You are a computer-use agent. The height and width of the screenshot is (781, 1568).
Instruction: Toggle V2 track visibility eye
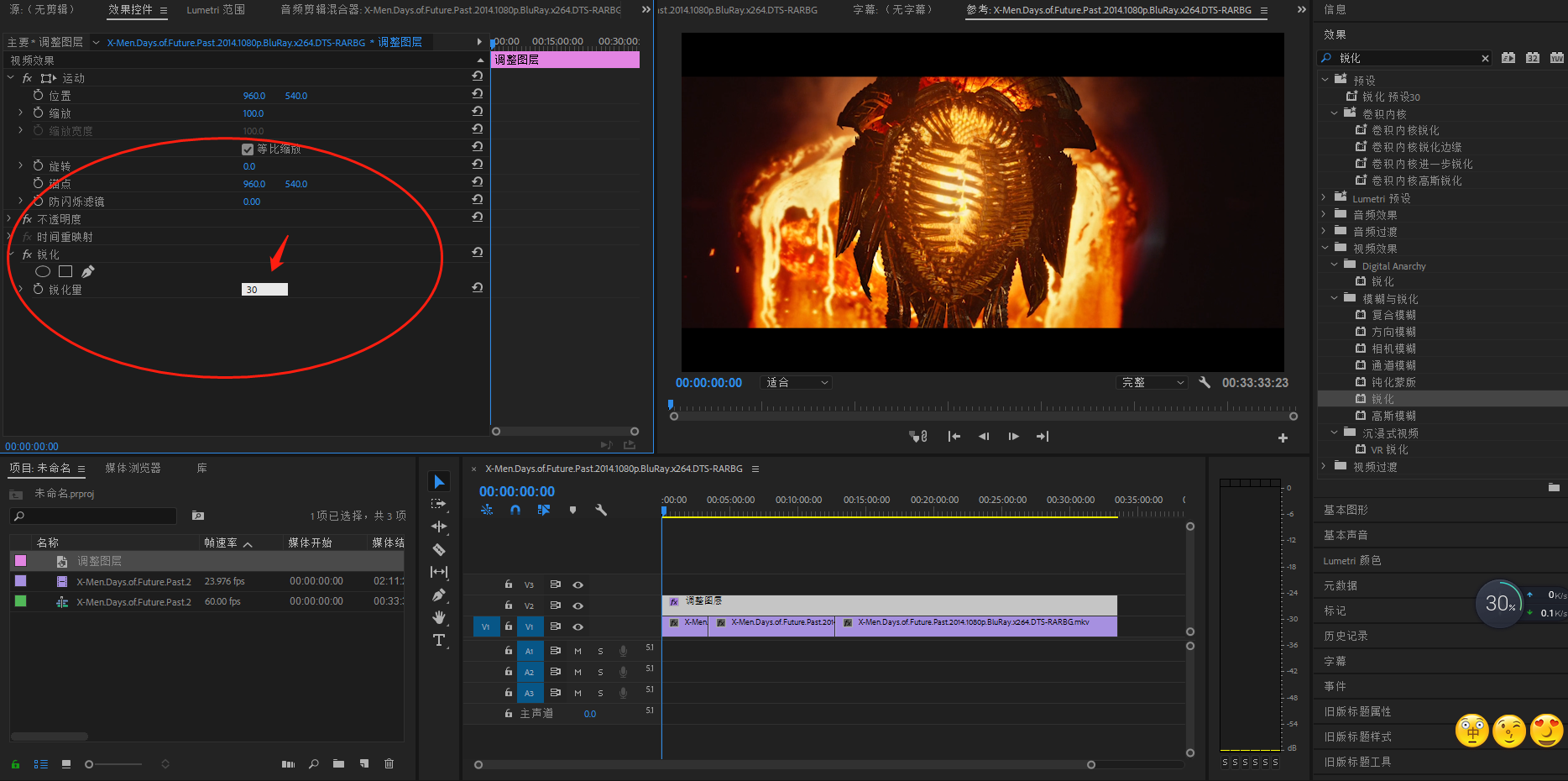(578, 605)
